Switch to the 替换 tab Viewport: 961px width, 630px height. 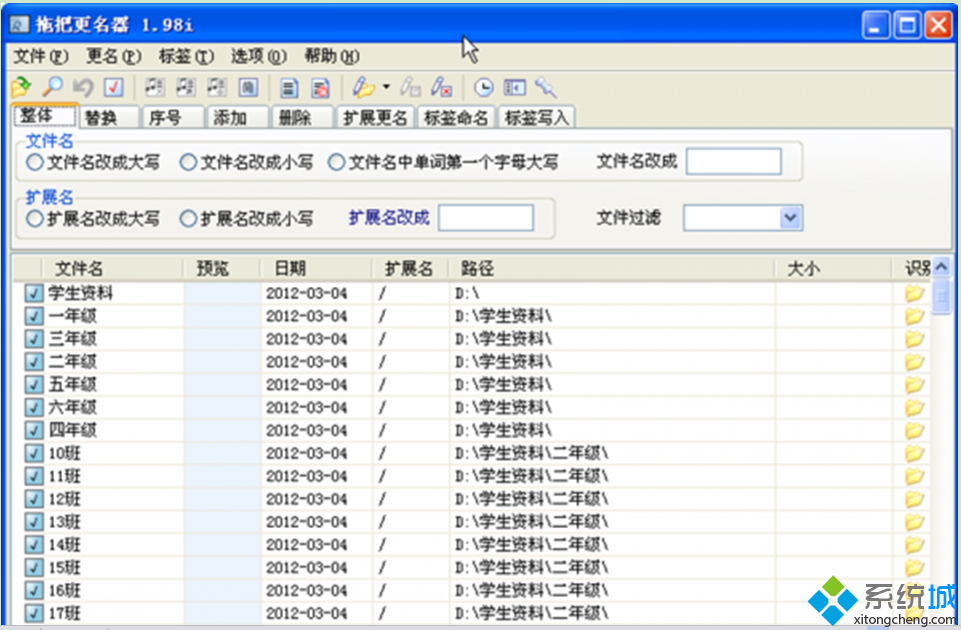click(x=107, y=117)
